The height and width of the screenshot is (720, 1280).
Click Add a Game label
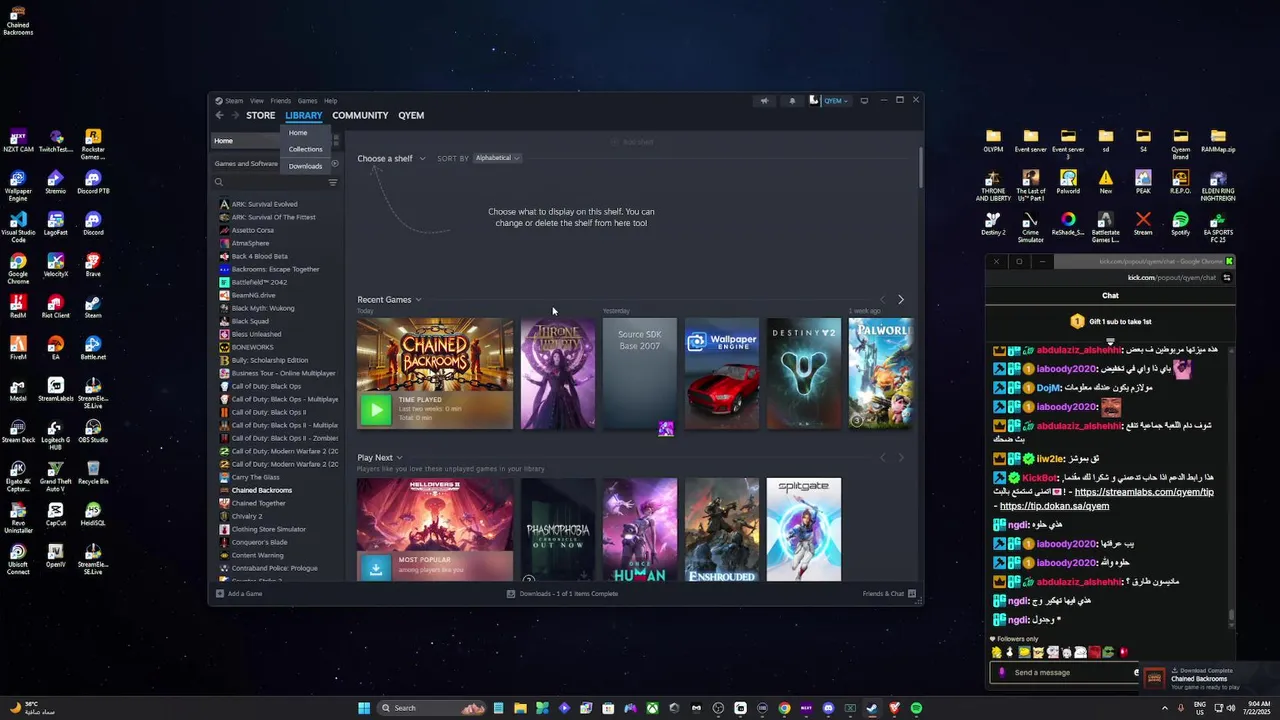click(245, 593)
